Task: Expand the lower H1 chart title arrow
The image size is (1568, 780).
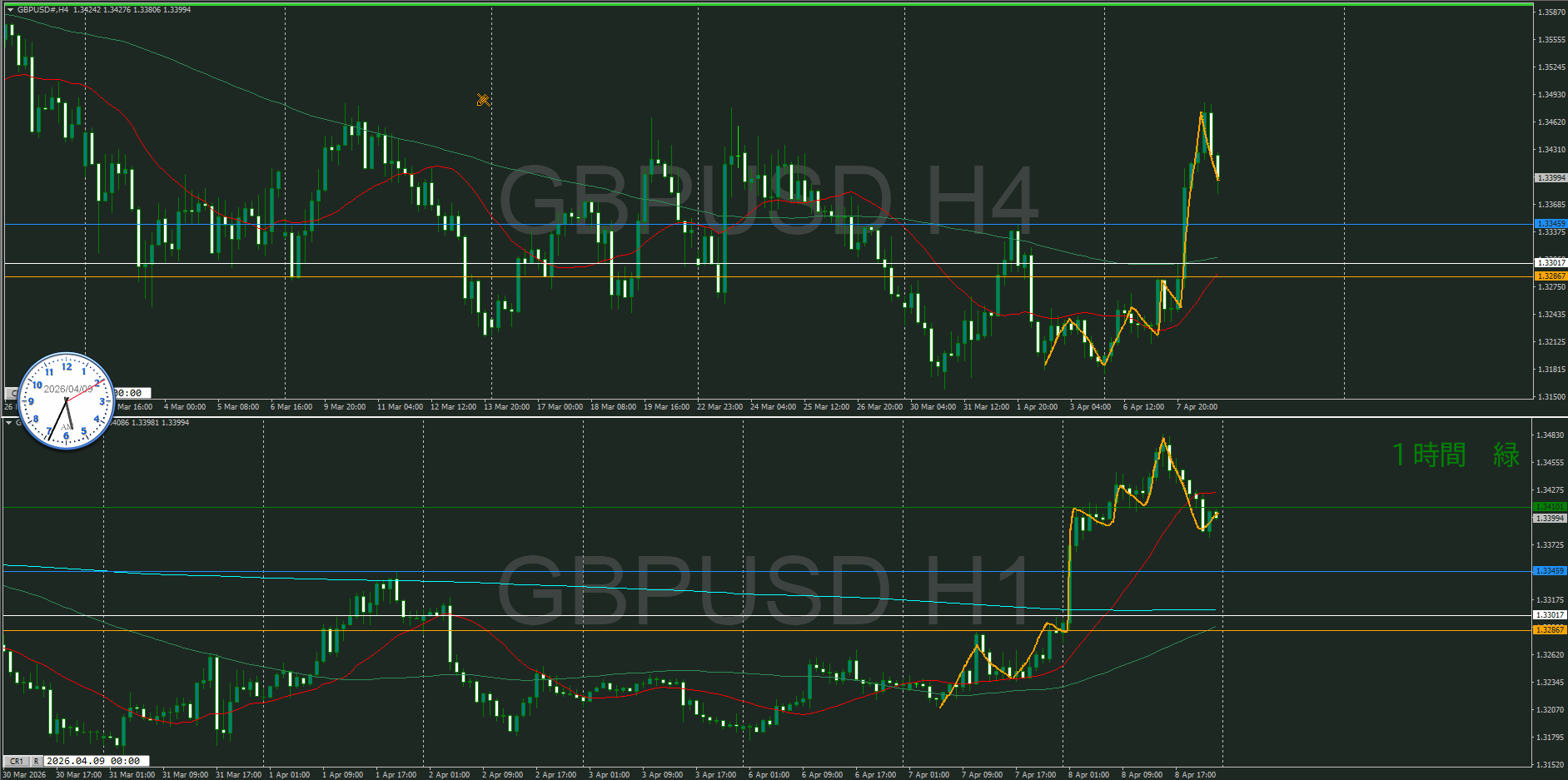Action: (9, 423)
